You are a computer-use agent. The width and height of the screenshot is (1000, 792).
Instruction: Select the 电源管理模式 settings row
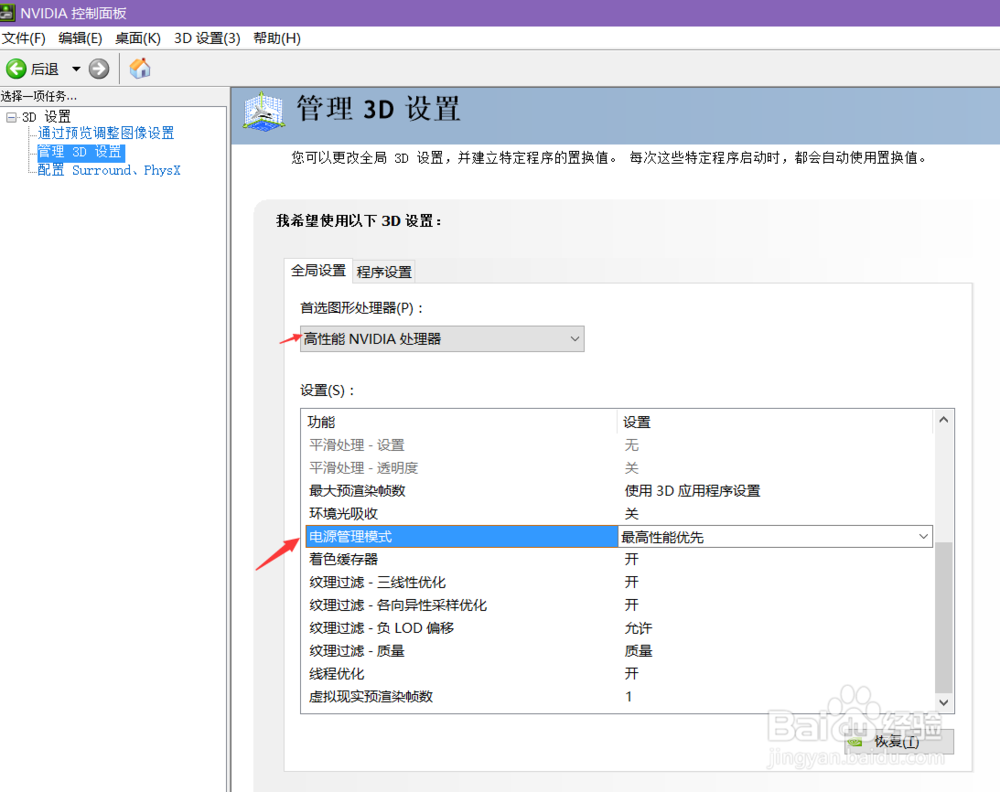[400, 536]
